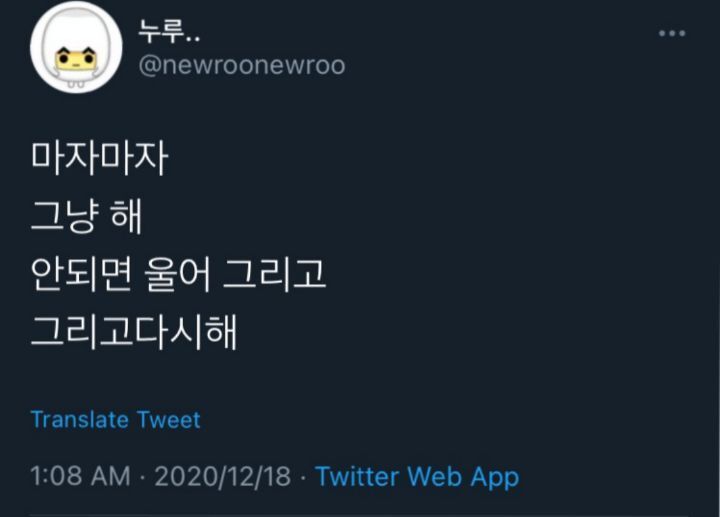
Task: Select the tweet line 안되면 울어 그리고
Action: tap(178, 274)
